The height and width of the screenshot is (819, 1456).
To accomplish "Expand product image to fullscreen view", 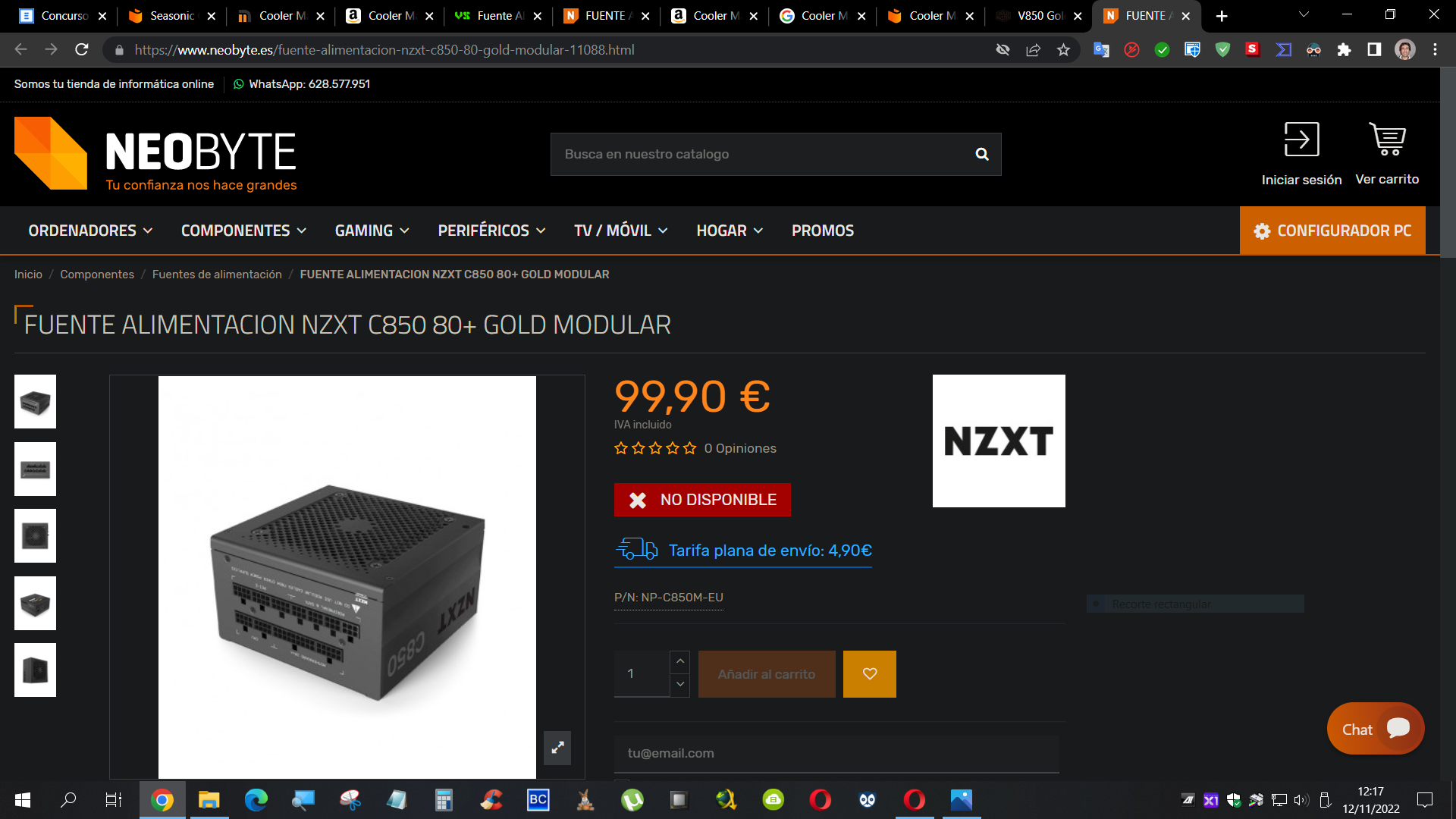I will coord(557,748).
